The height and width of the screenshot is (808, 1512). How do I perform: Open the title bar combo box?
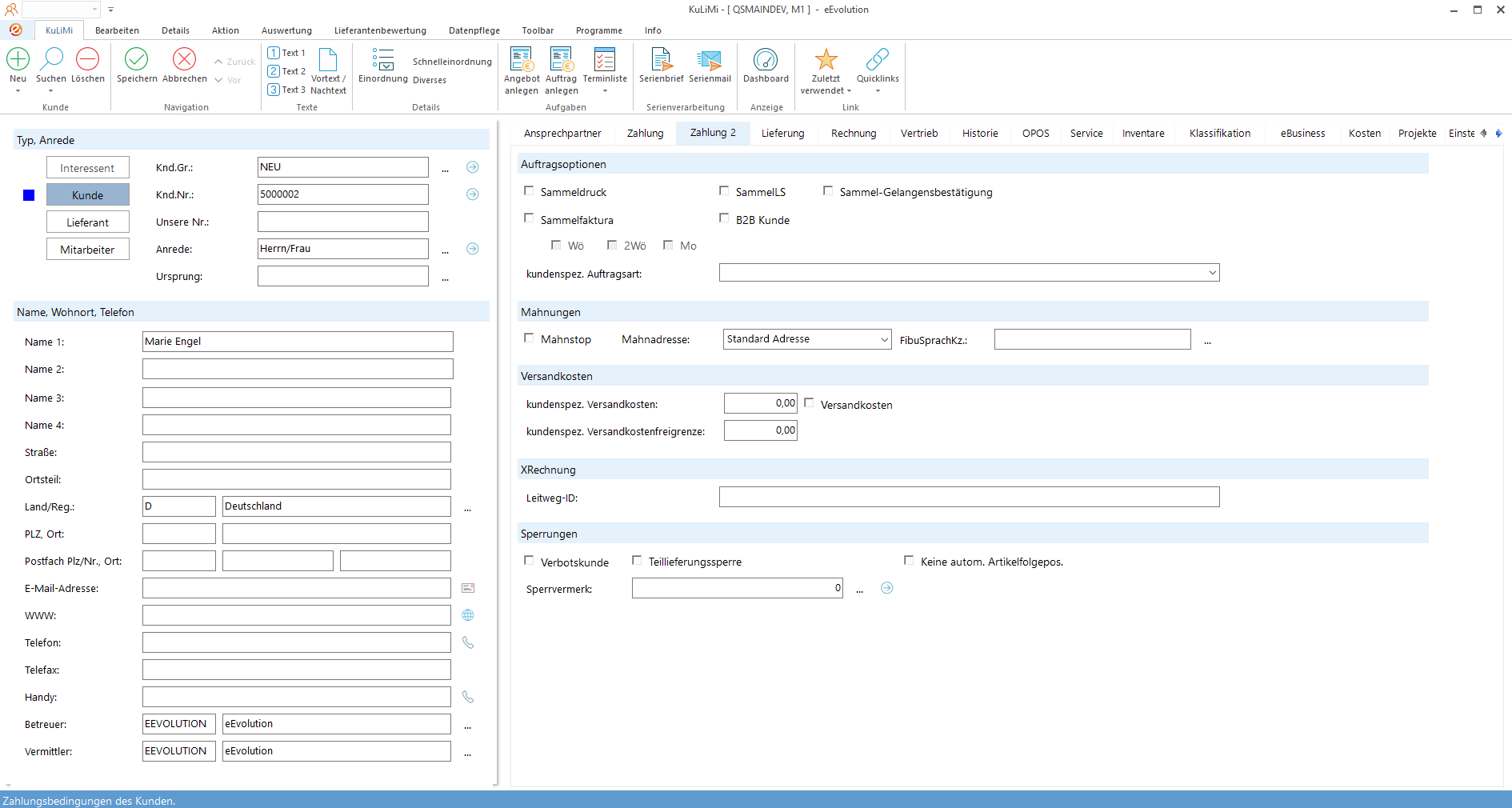coord(61,10)
